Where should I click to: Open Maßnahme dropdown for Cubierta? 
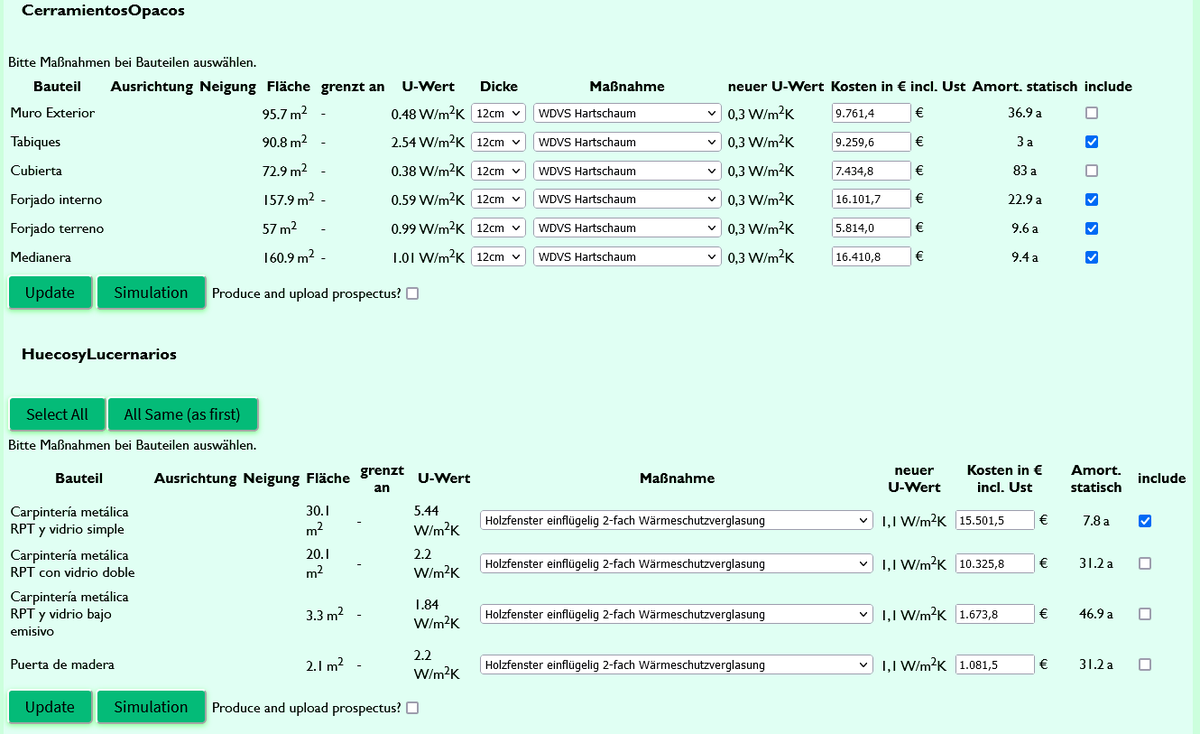[627, 170]
